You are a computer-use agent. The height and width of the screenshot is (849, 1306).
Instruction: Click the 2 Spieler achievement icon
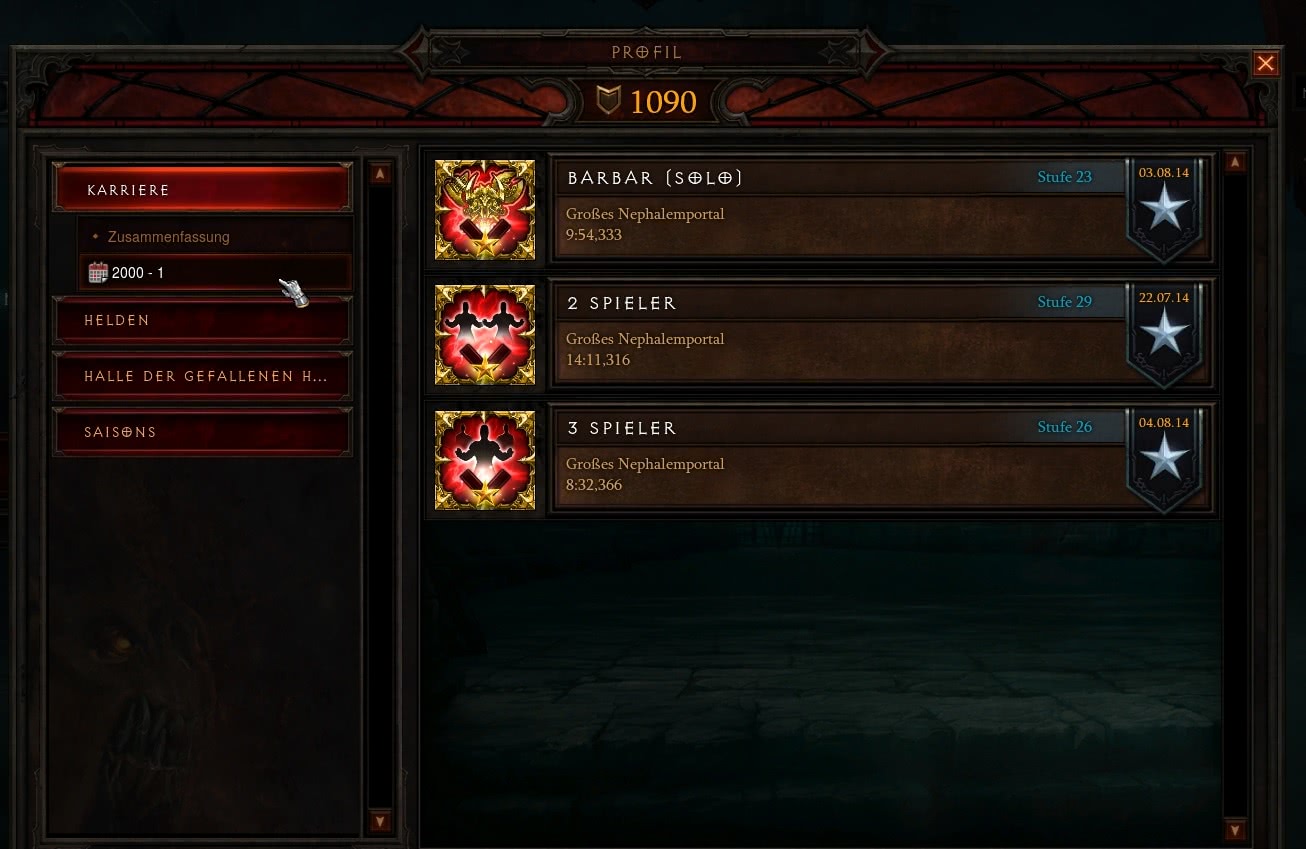(x=485, y=335)
